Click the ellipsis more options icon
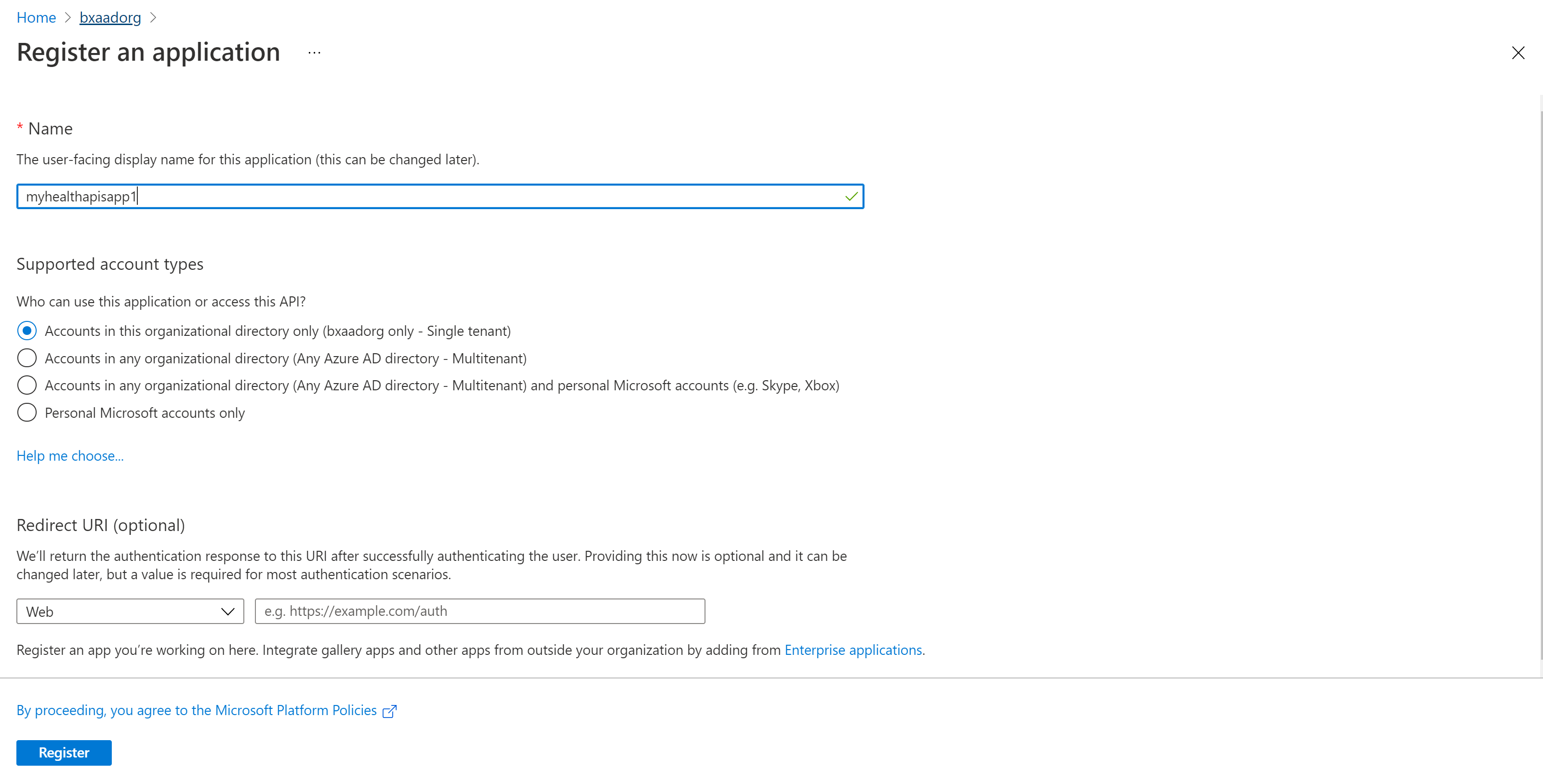This screenshot has height=784, width=1543. tap(314, 53)
